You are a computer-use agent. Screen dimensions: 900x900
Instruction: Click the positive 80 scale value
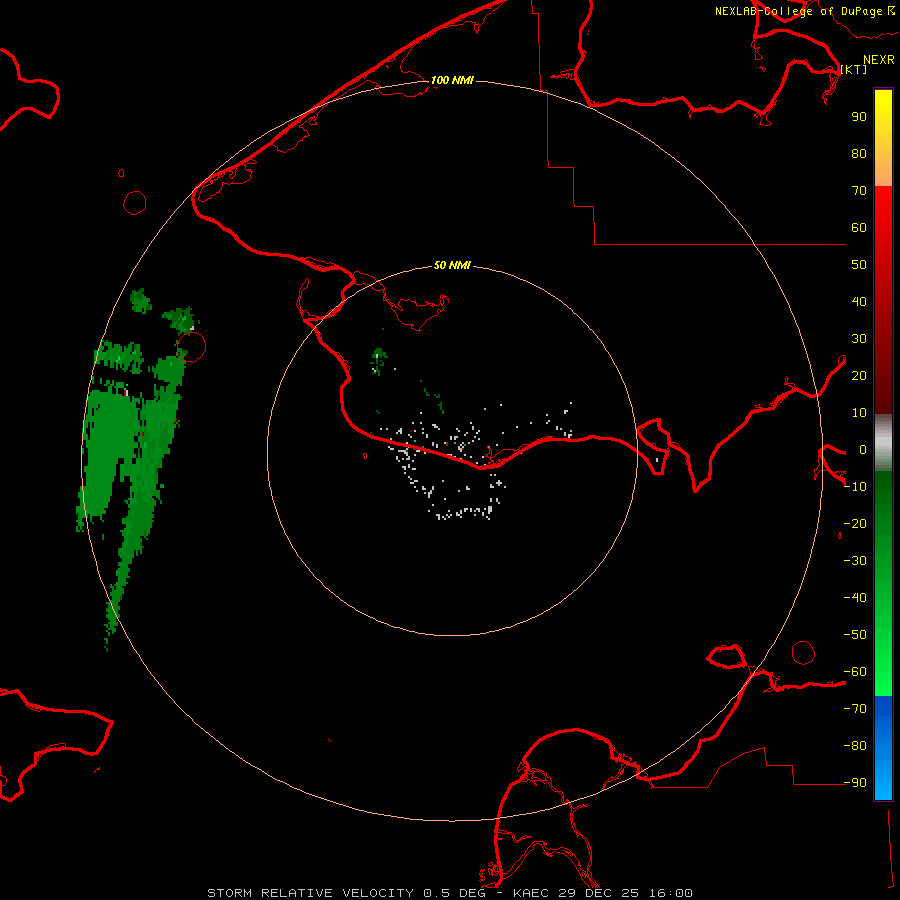pyautogui.click(x=859, y=153)
